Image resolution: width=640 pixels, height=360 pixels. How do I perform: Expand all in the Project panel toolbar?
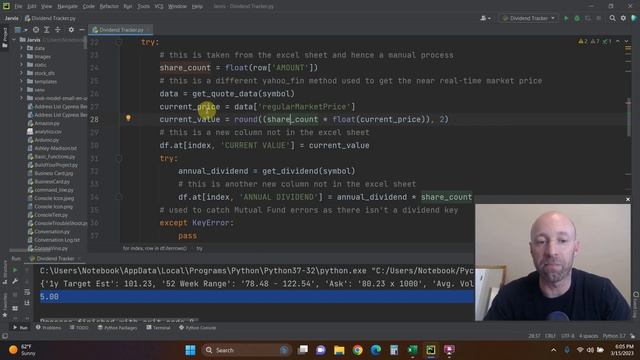point(47,30)
